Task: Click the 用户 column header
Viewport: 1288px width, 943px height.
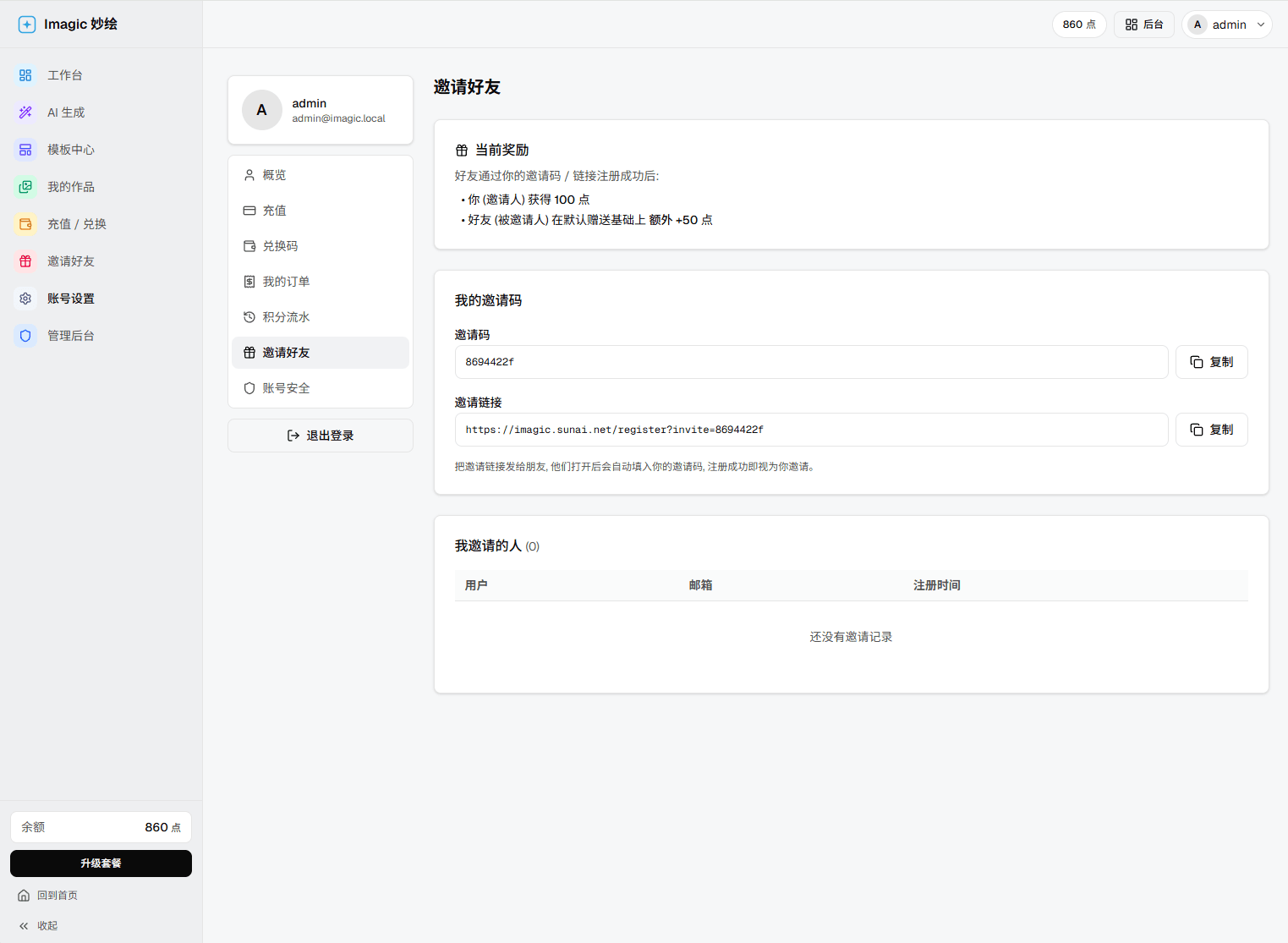Action: [476, 585]
